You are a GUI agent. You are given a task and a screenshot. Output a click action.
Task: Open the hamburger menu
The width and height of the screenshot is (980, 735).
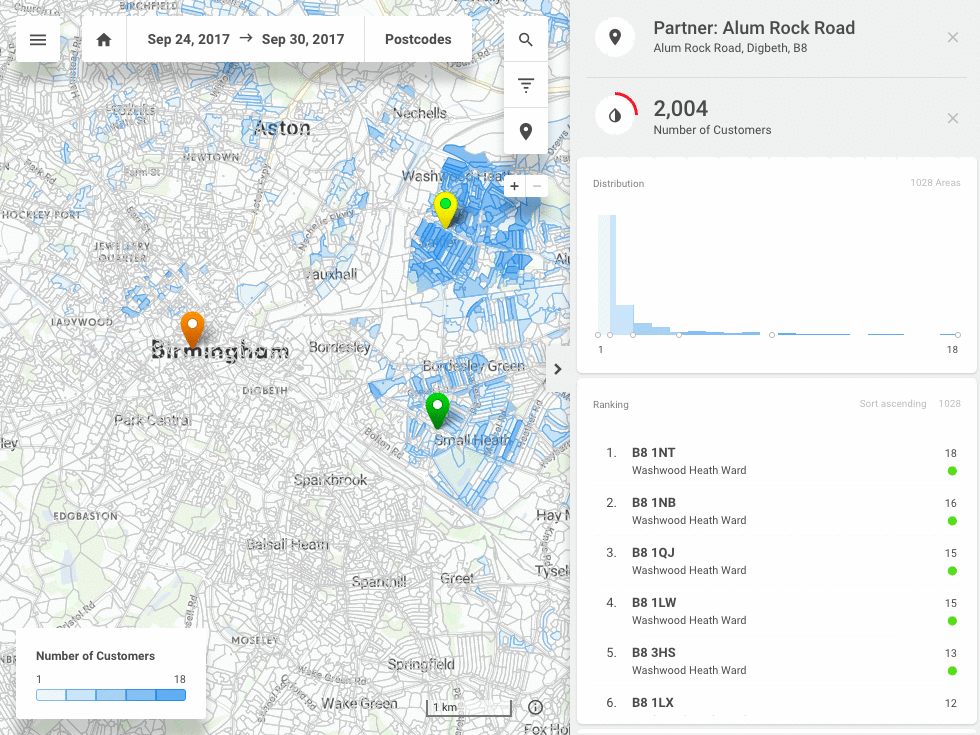coord(38,40)
